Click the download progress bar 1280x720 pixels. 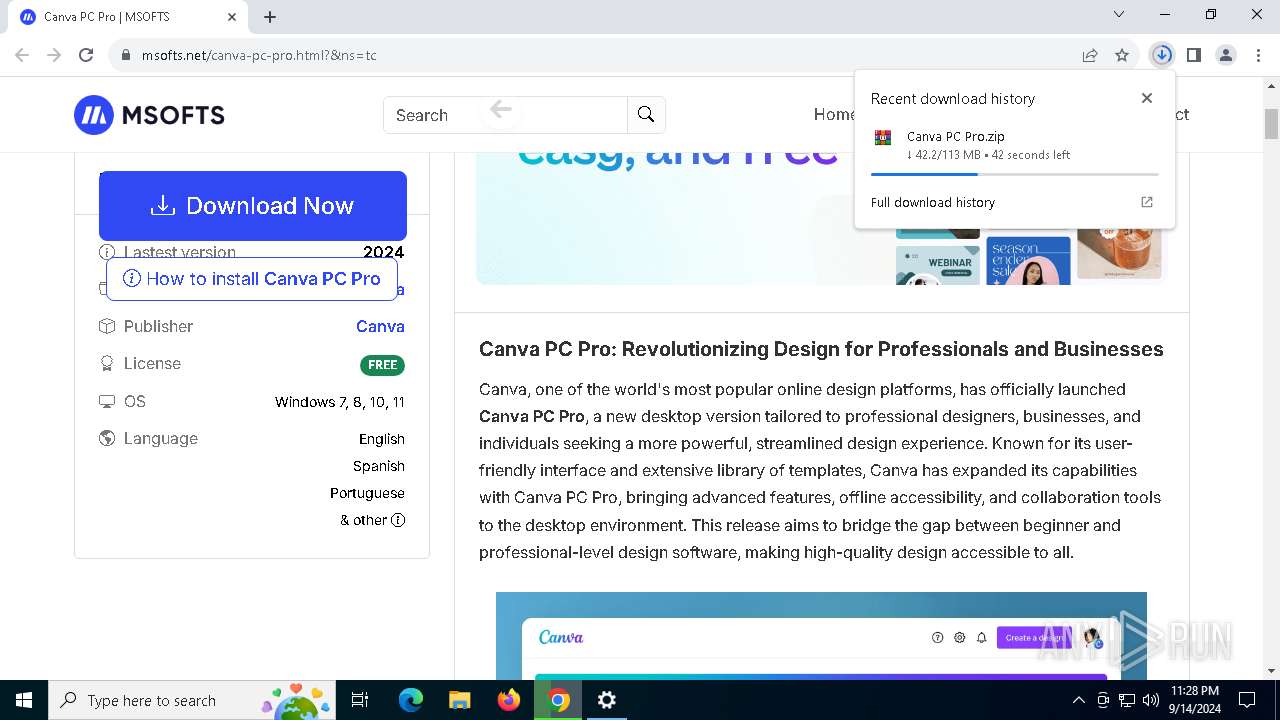point(1014,174)
